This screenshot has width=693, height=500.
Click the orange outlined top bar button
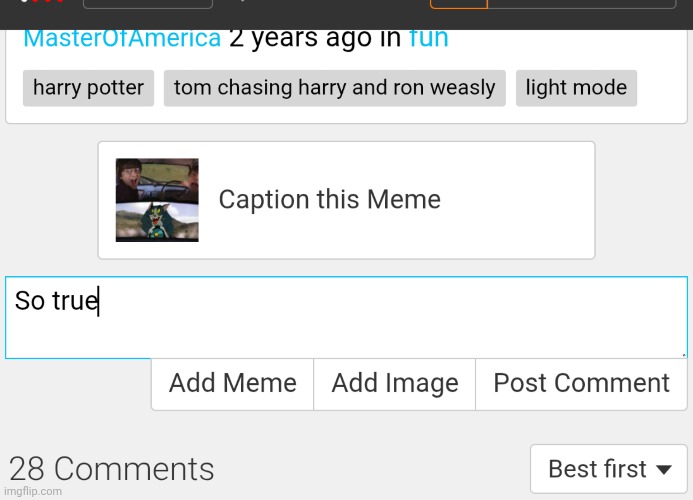459,4
